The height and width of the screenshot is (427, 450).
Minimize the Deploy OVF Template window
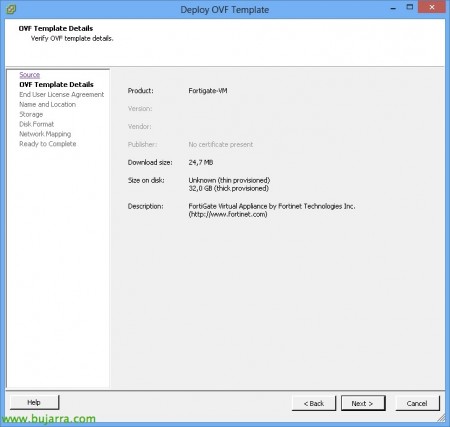click(x=393, y=8)
